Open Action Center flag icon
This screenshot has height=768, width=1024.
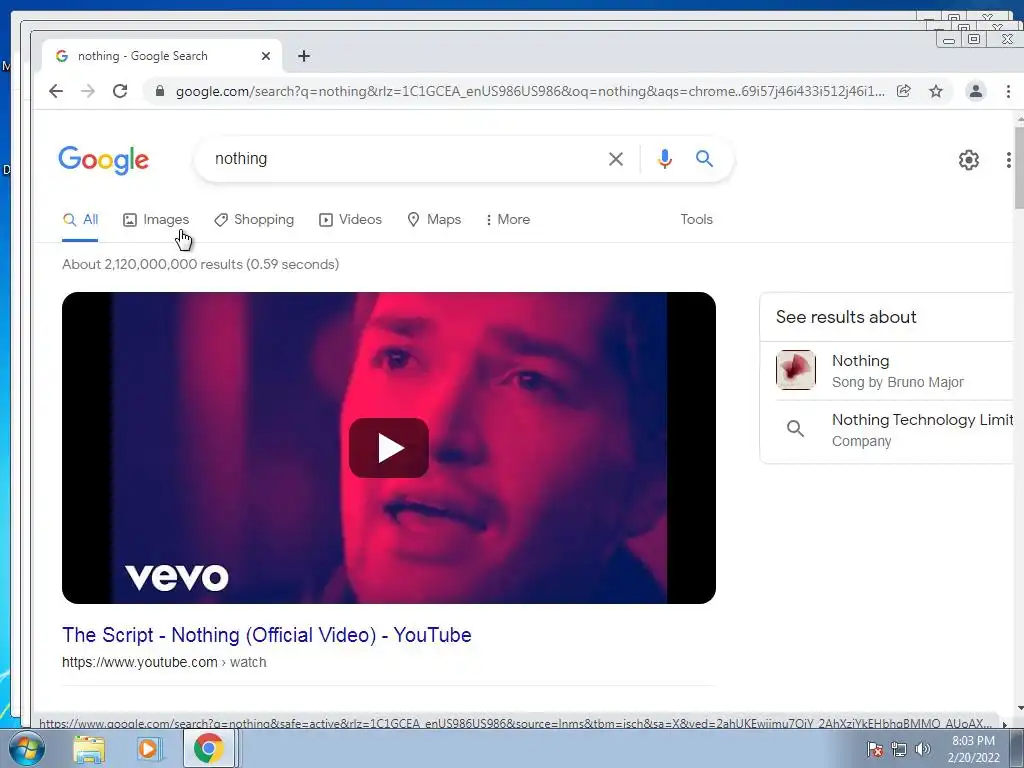click(875, 749)
